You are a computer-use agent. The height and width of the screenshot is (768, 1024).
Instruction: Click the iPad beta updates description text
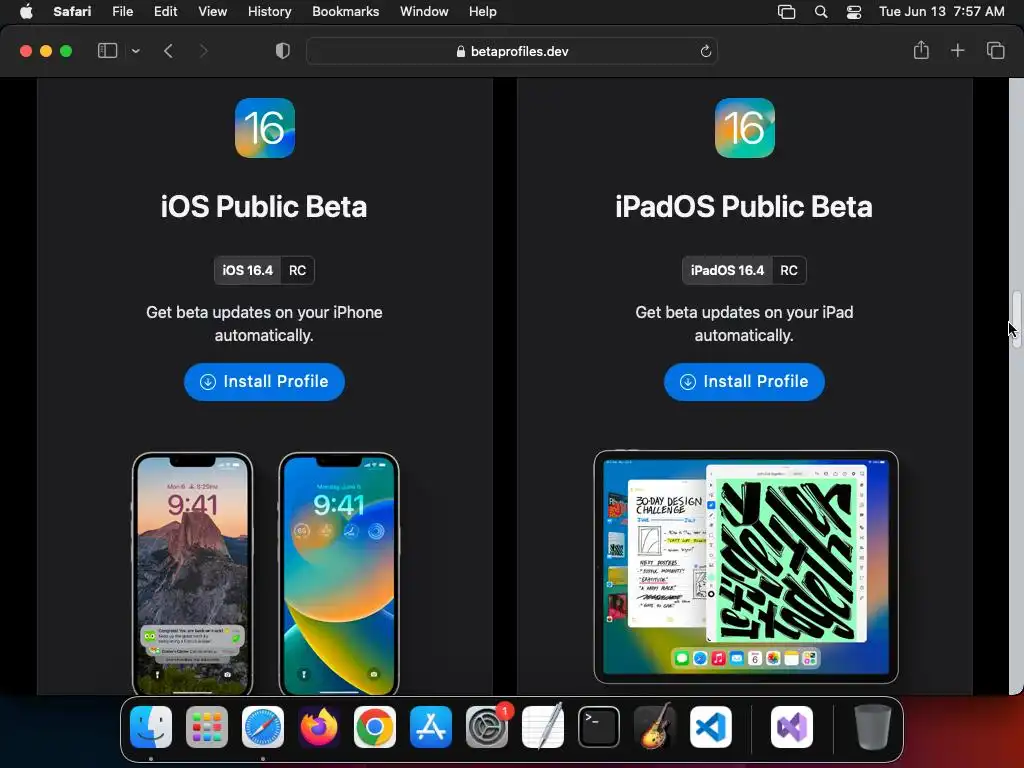pyautogui.click(x=744, y=324)
